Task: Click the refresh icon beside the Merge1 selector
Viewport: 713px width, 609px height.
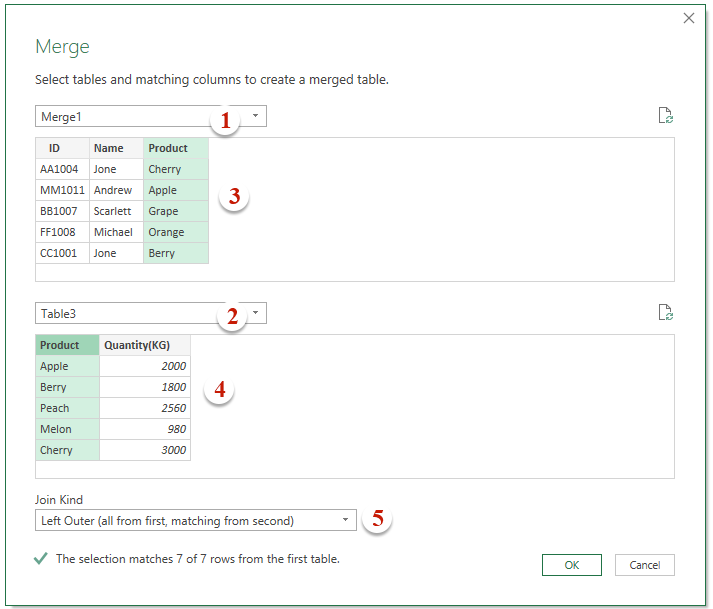Action: click(666, 116)
